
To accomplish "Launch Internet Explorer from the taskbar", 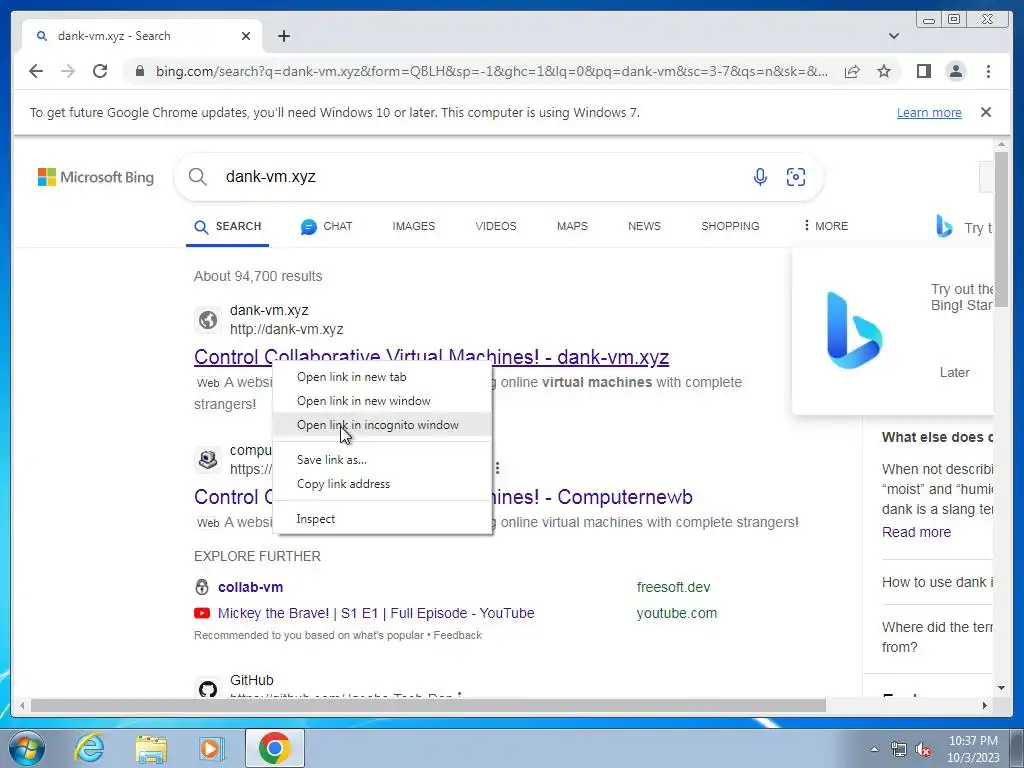I will [x=89, y=748].
